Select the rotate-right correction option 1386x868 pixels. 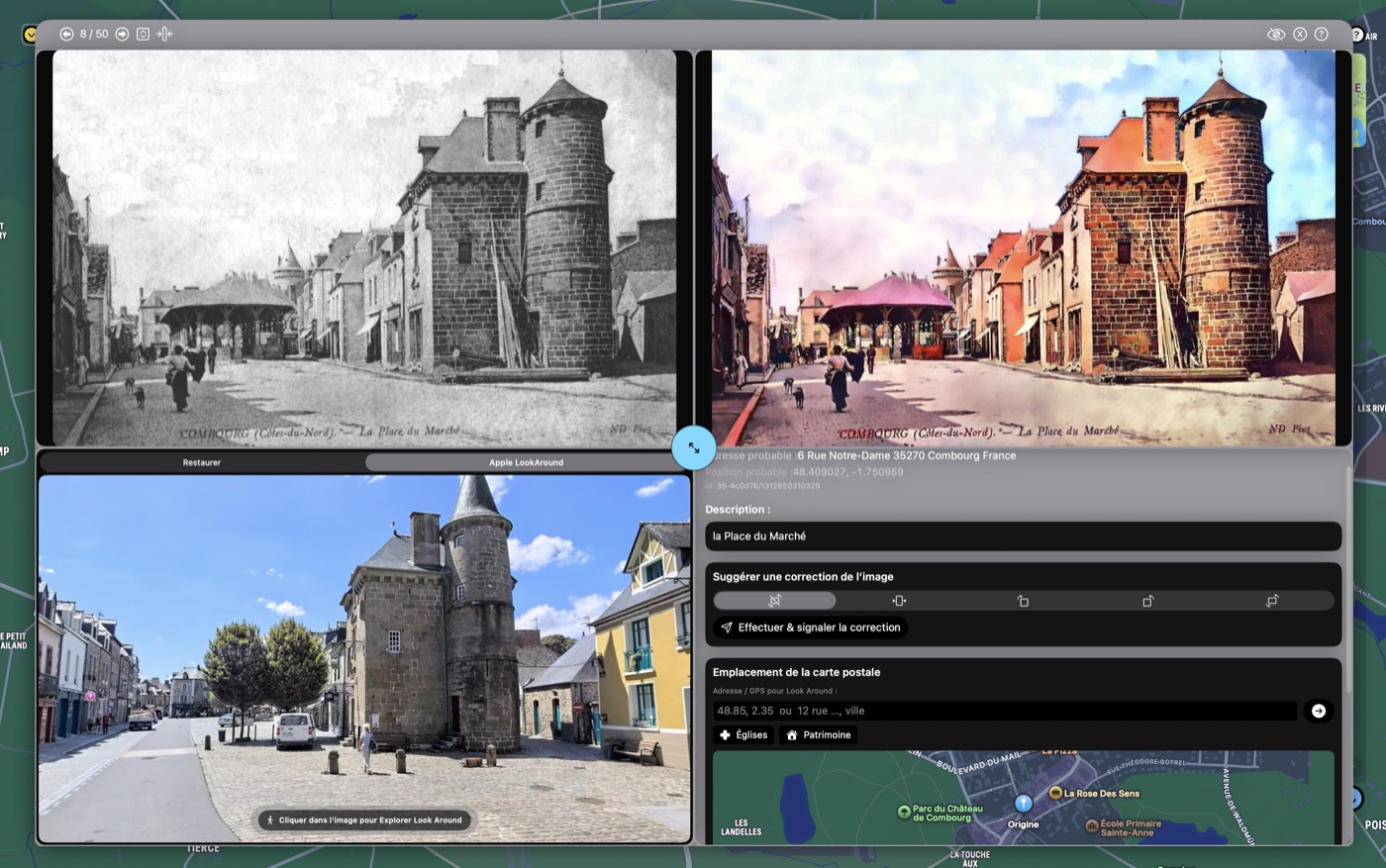(x=1147, y=601)
